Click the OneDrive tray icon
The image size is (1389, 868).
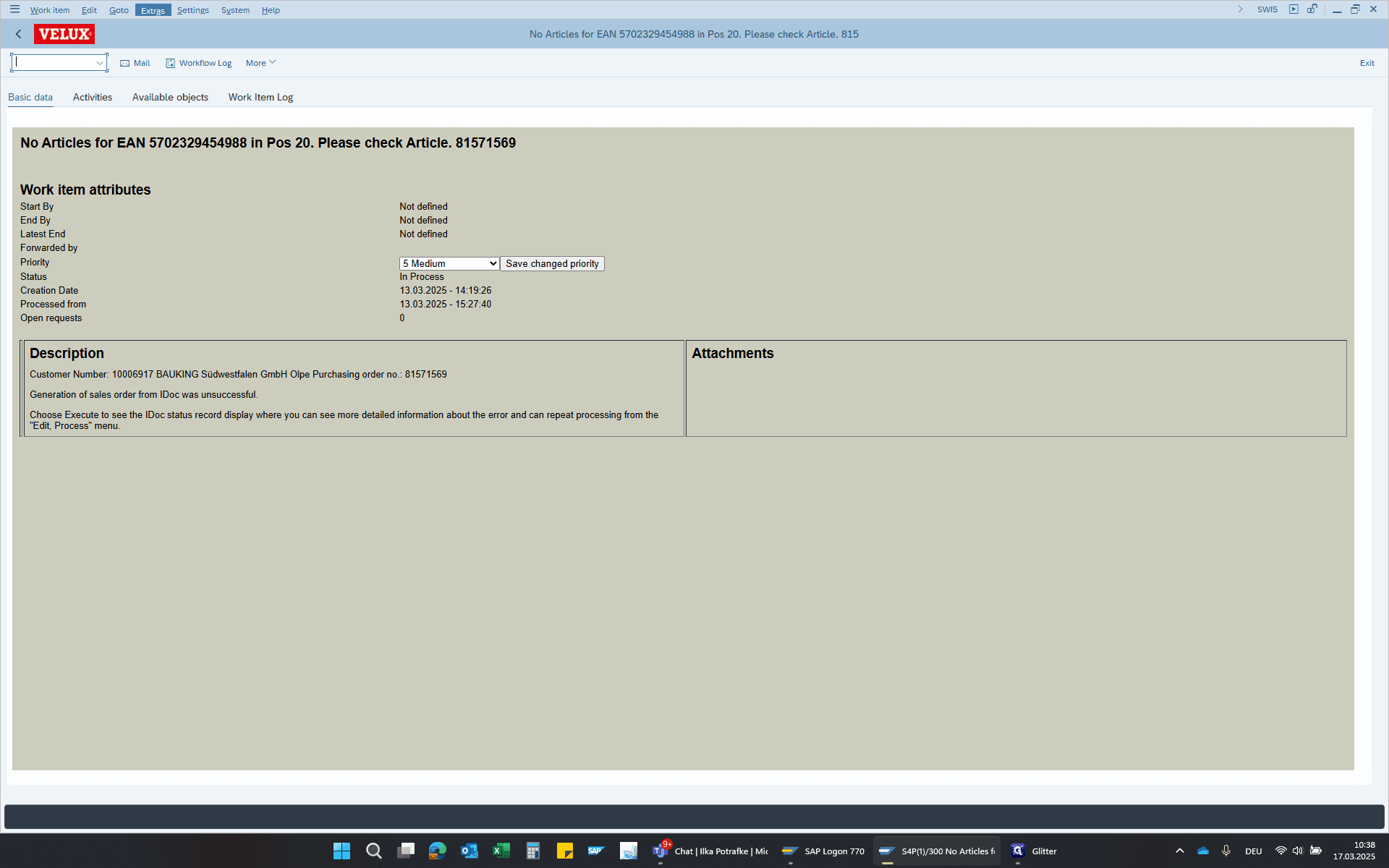pos(1203,851)
